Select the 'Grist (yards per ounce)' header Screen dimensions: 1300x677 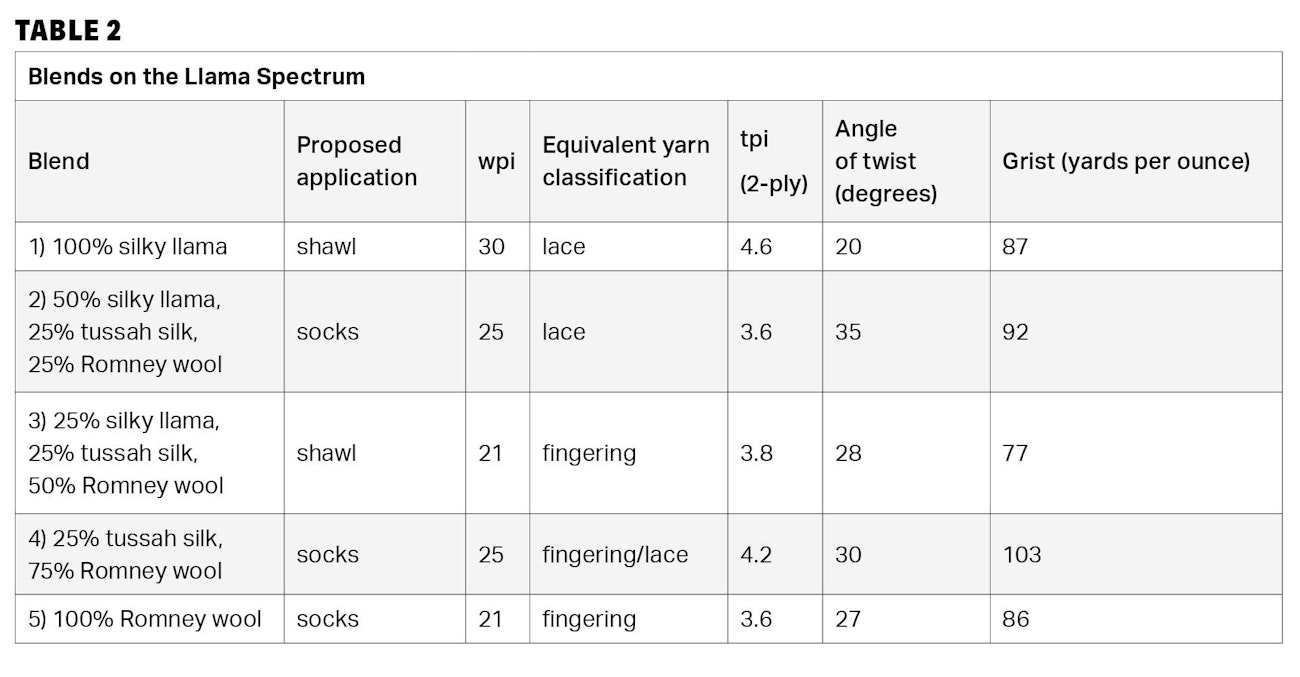click(x=1125, y=161)
